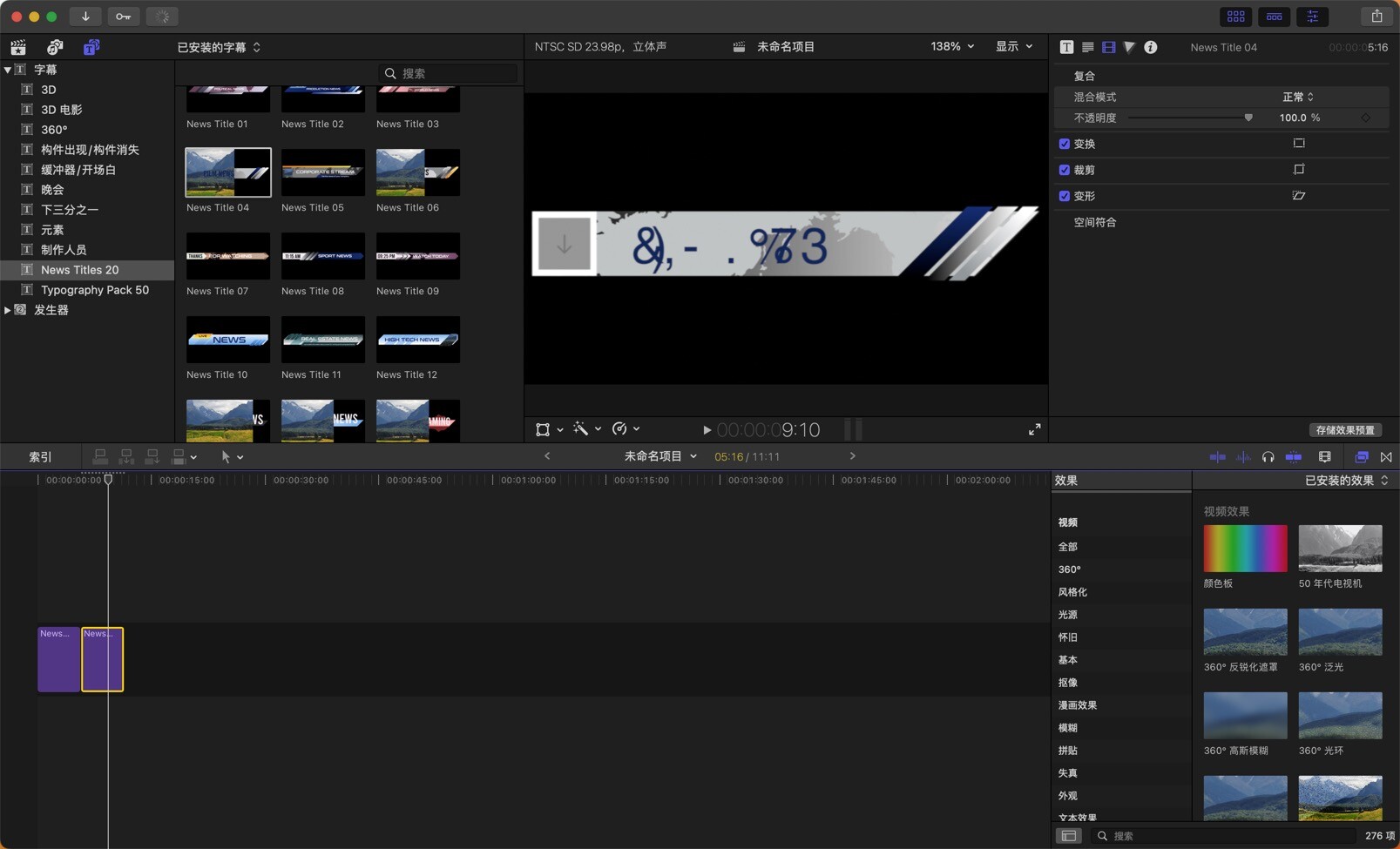Click the titles search field

coord(449,73)
